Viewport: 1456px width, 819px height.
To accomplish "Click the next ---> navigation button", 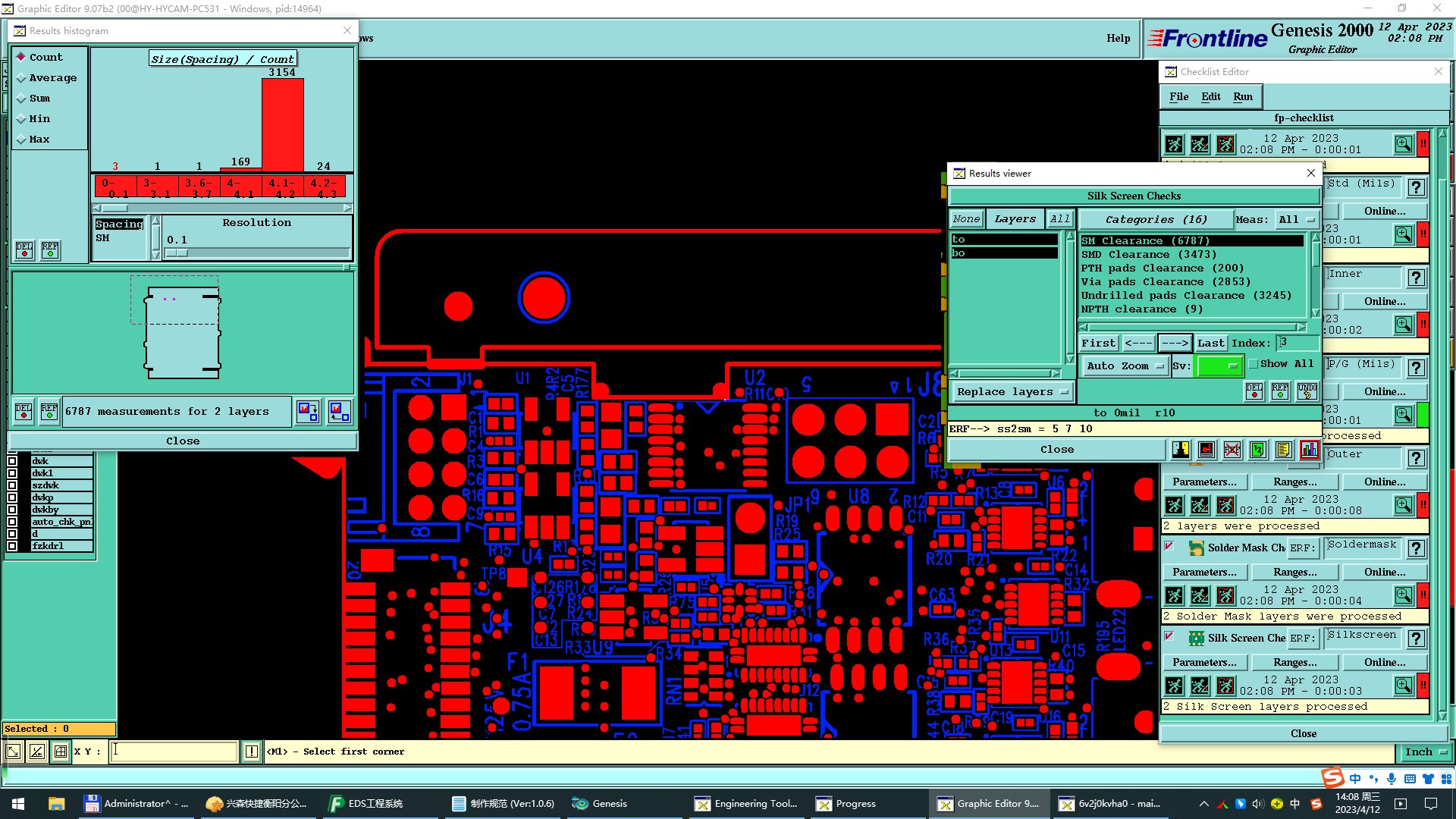I will [x=1175, y=344].
